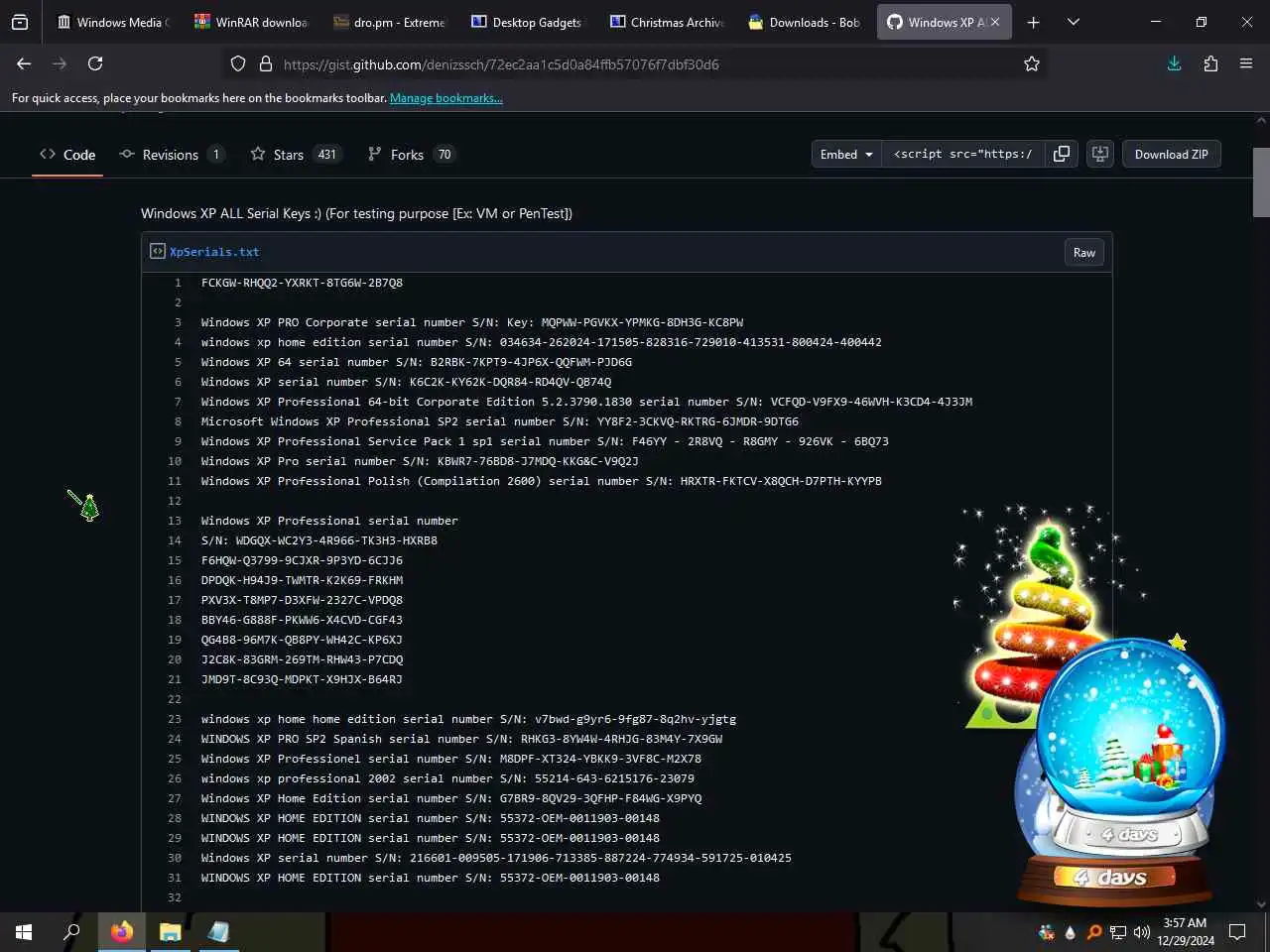The height and width of the screenshot is (952, 1270).
Task: Click the gist description text
Action: point(356,213)
